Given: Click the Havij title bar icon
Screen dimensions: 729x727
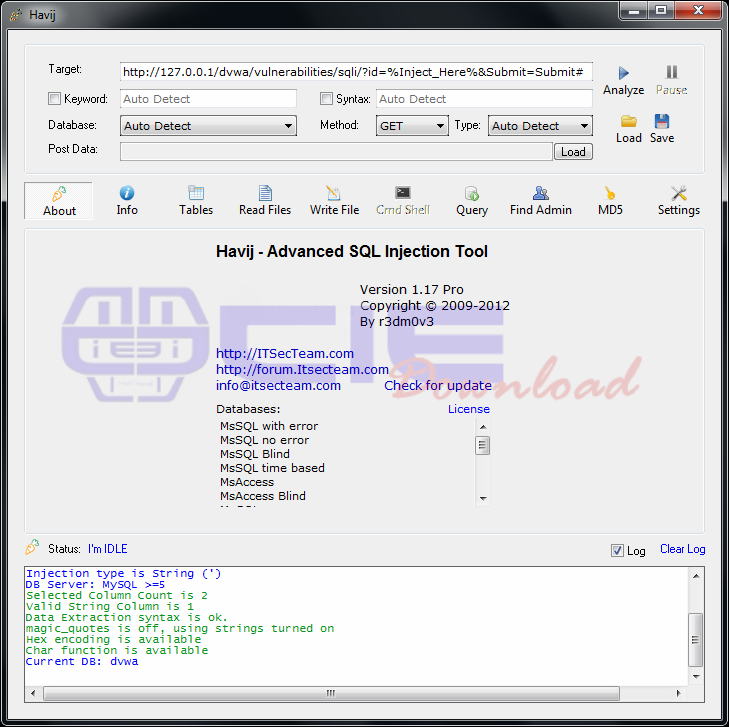Looking at the screenshot, I should click(16, 15).
